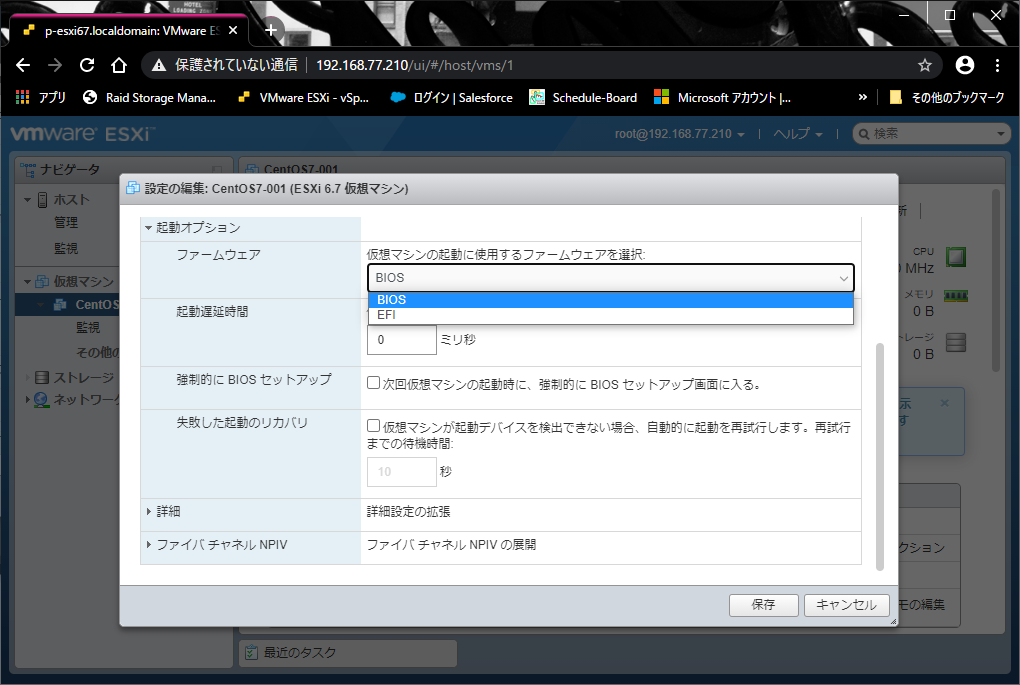Image resolution: width=1020 pixels, height=685 pixels.
Task: Click the dialog title VM icon
Action: [x=133, y=189]
